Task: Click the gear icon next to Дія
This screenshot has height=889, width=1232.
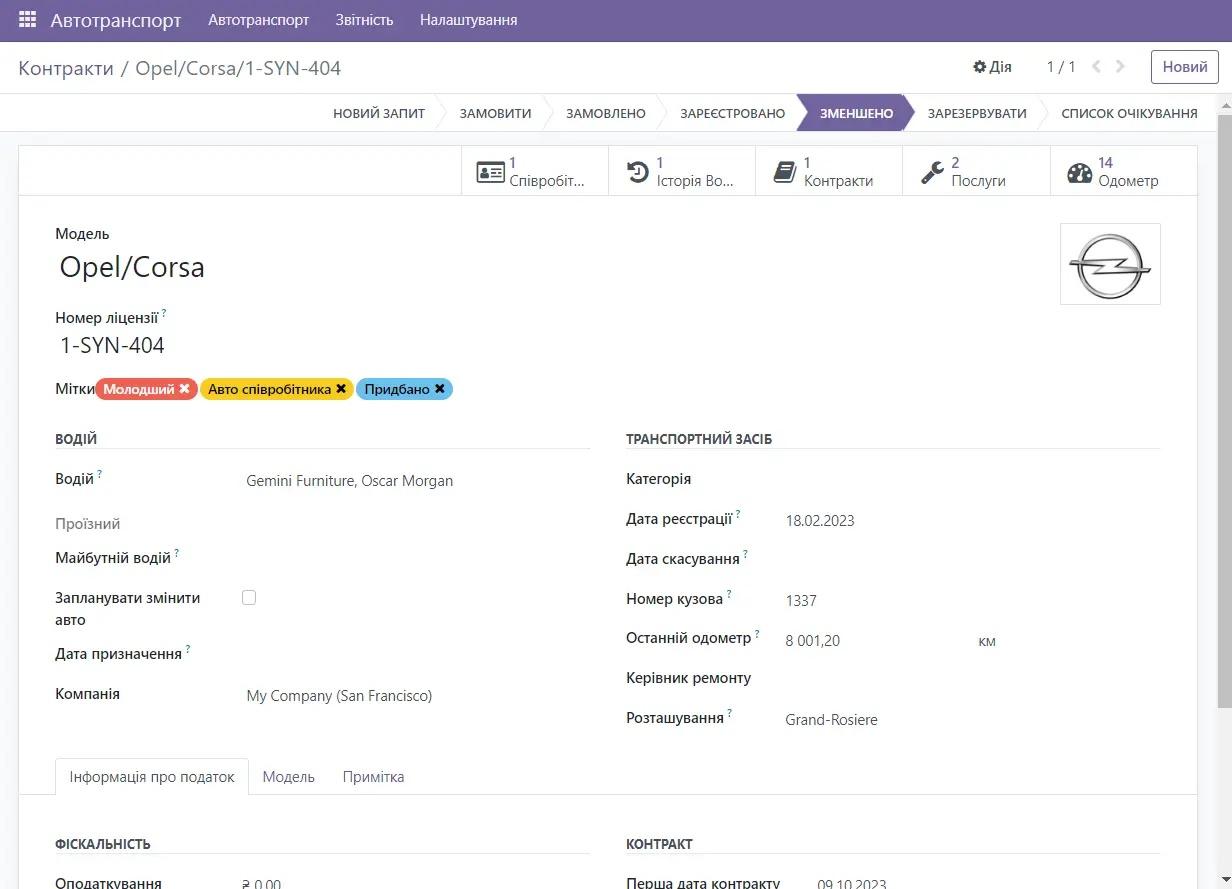Action: tap(979, 67)
